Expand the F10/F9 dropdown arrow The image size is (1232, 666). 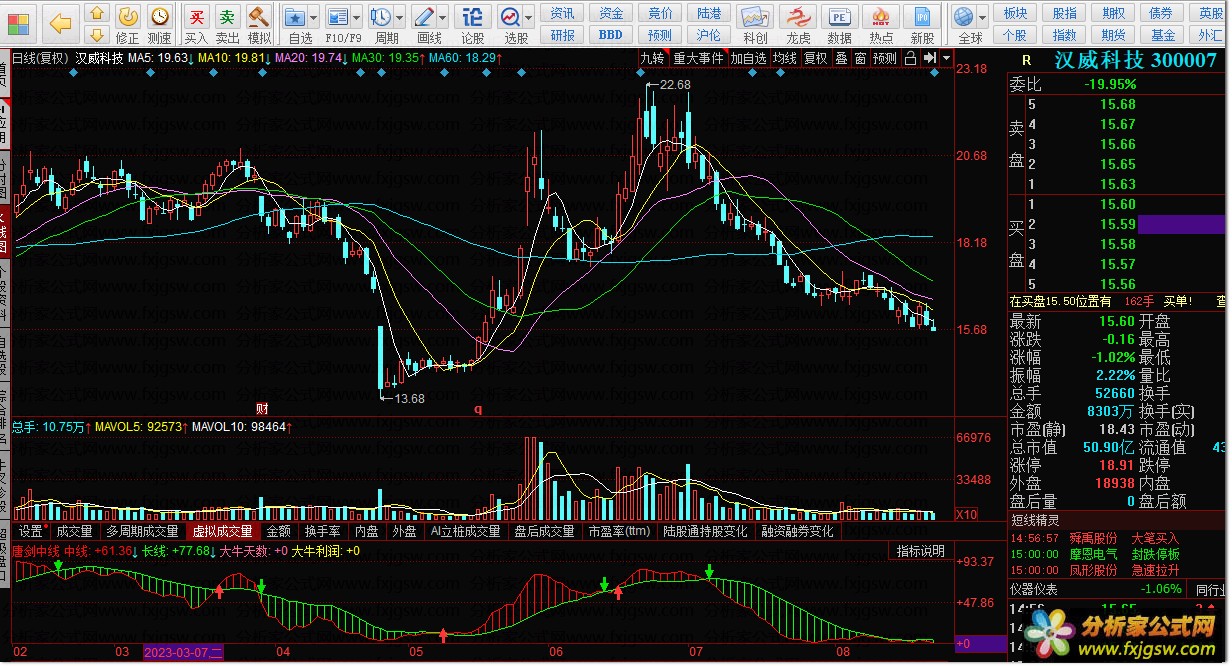357,18
